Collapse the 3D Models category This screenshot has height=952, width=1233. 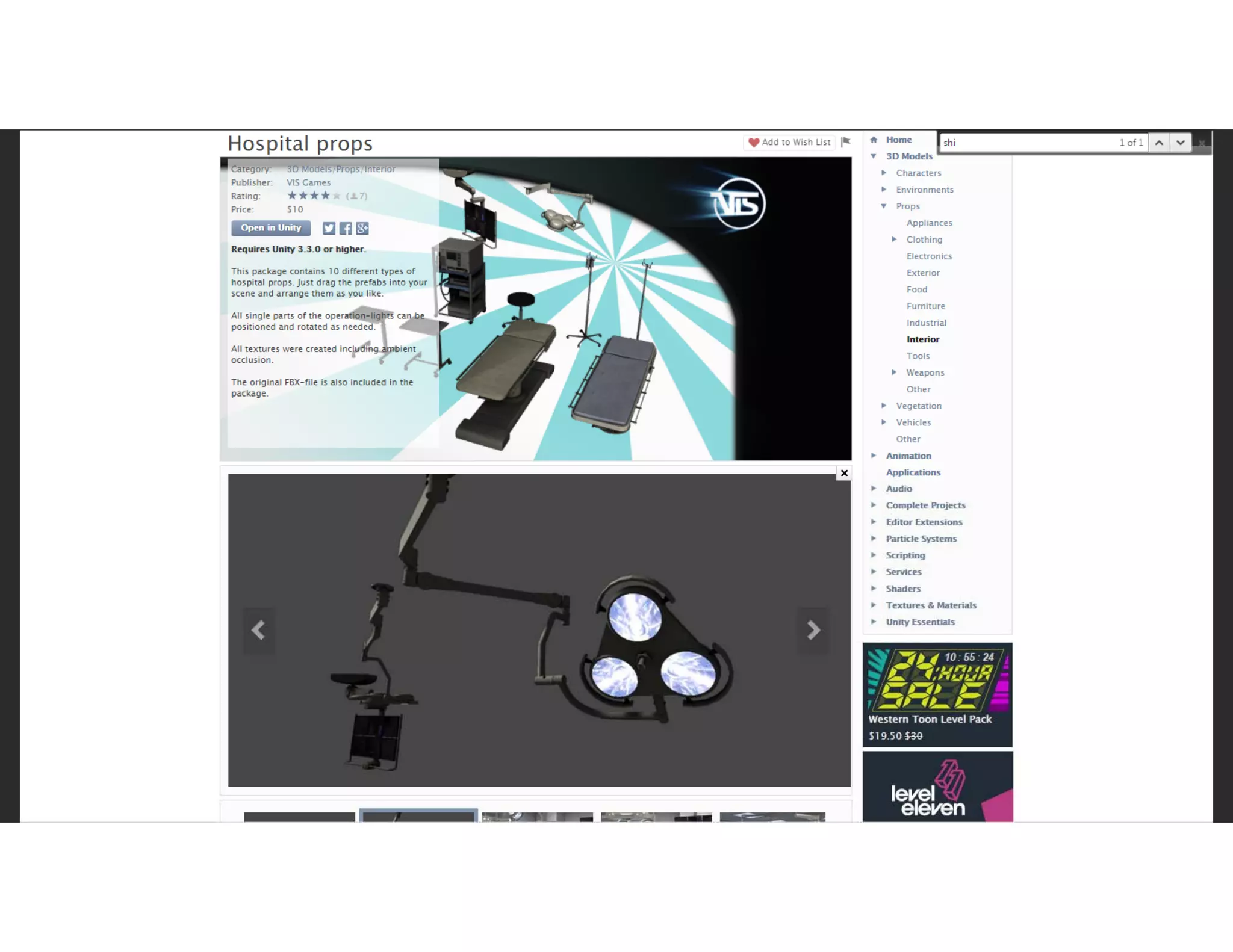coord(873,156)
